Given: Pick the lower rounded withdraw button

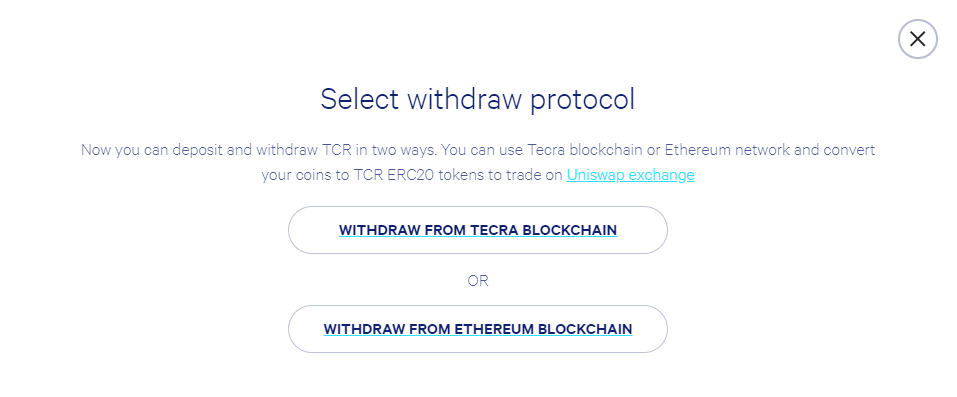Looking at the screenshot, I should (478, 329).
